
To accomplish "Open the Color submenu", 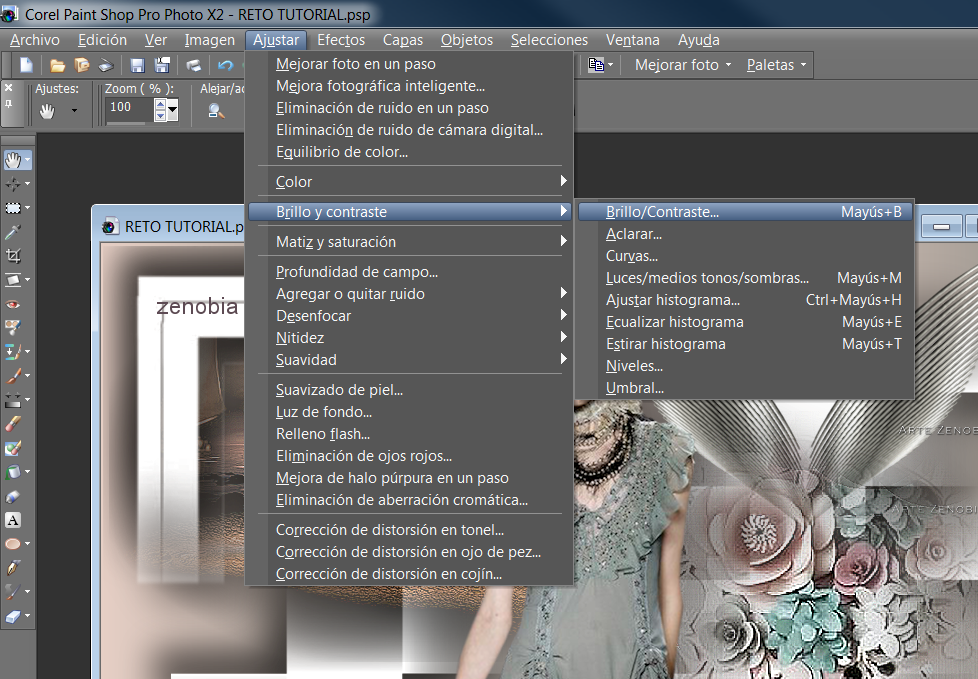I will (410, 181).
